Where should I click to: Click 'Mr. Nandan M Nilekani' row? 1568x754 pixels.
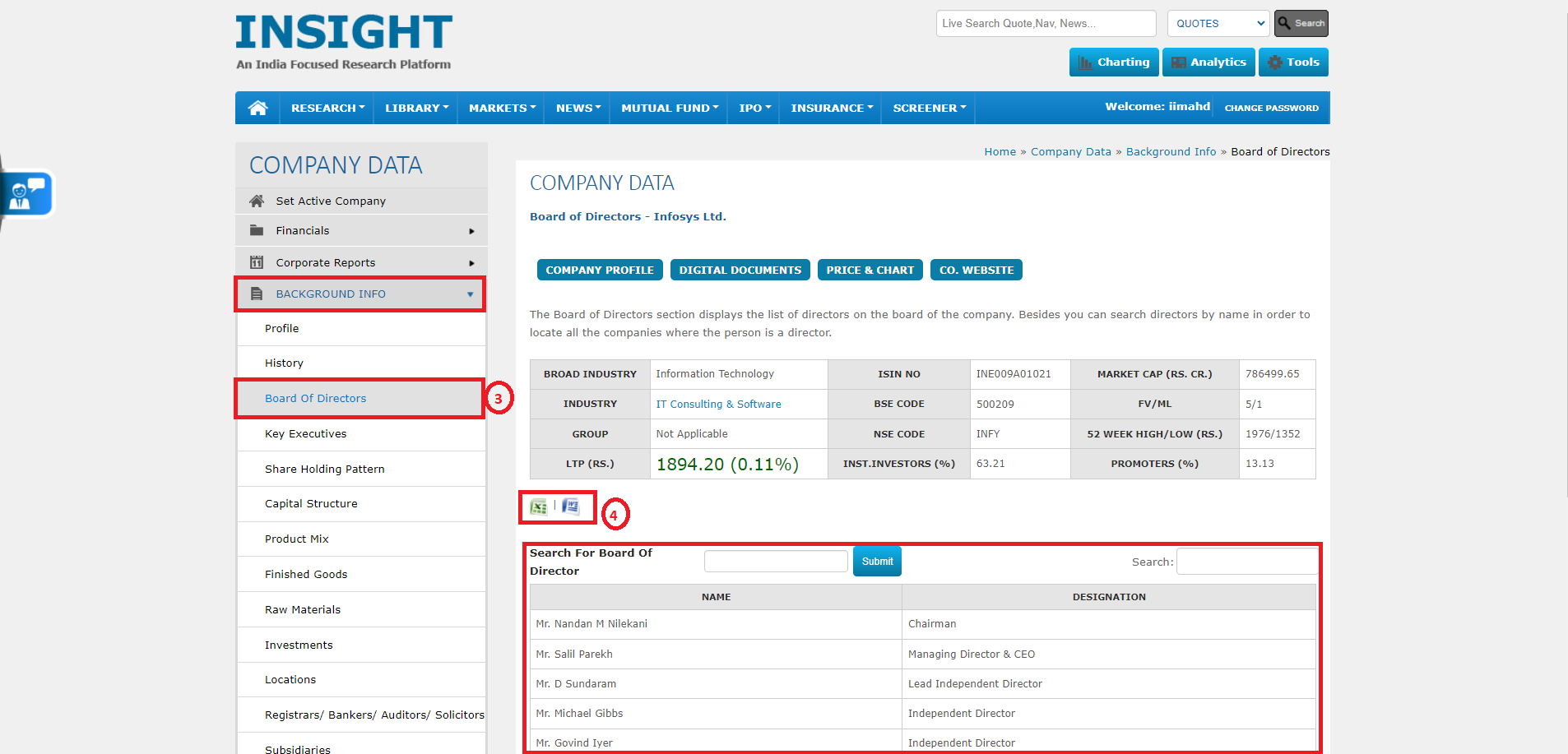923,624
